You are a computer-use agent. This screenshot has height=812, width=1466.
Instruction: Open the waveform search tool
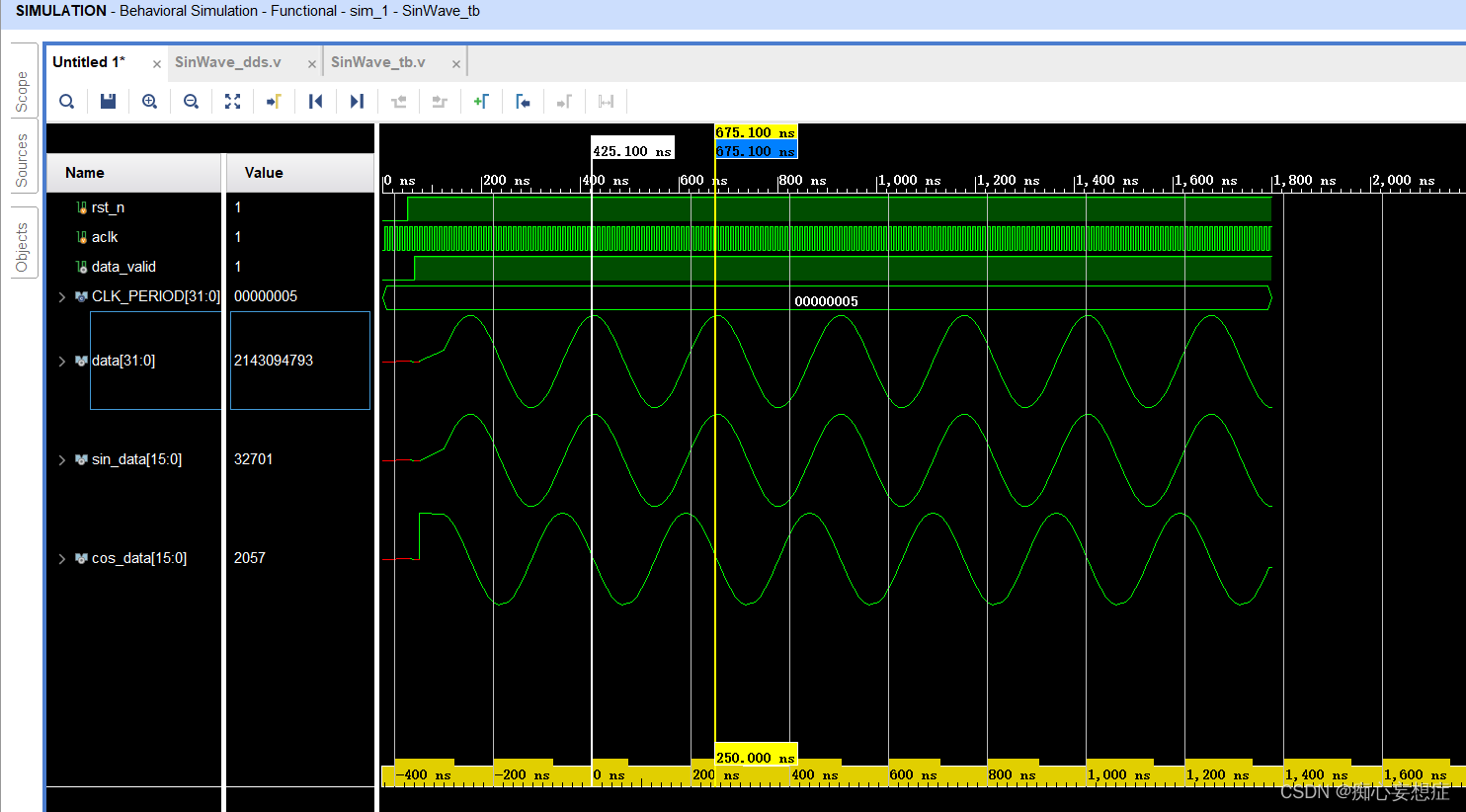click(x=66, y=101)
